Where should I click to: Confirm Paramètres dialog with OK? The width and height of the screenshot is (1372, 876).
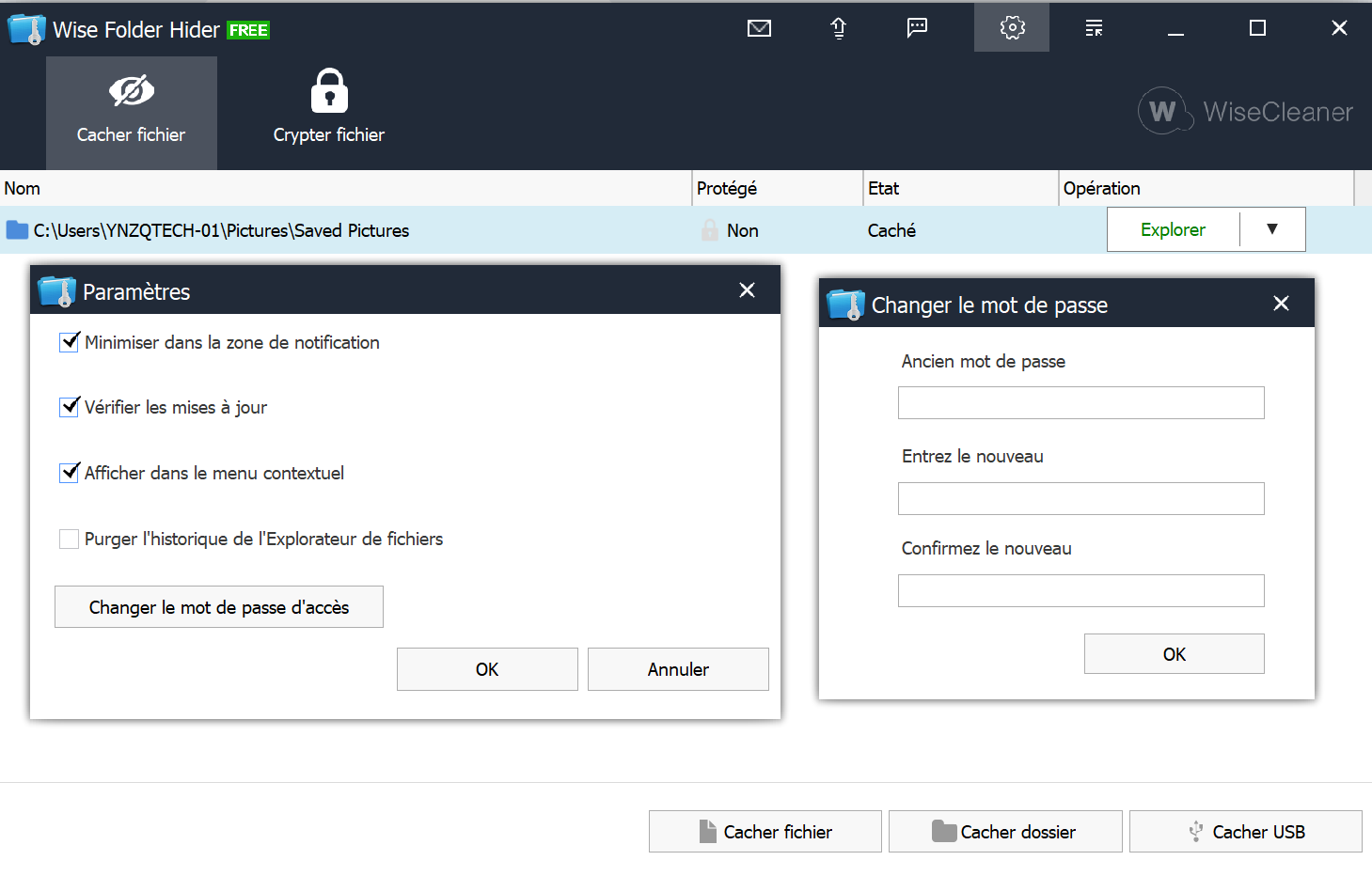[x=487, y=669]
